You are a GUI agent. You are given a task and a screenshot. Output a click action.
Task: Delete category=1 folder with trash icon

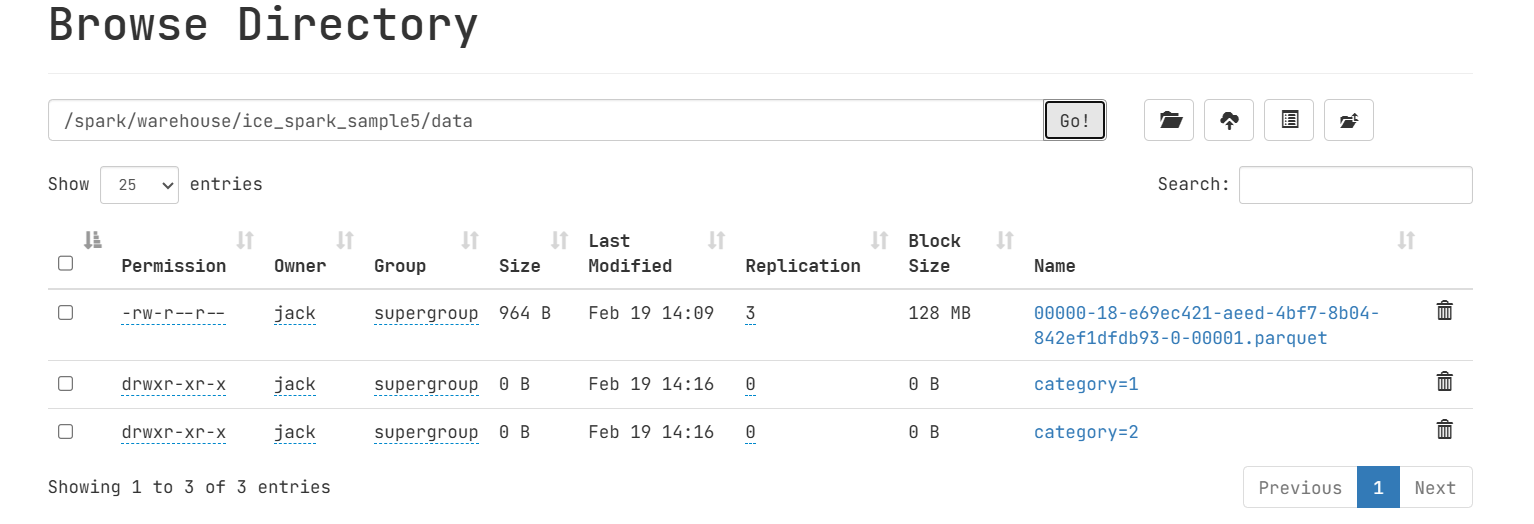point(1444,382)
